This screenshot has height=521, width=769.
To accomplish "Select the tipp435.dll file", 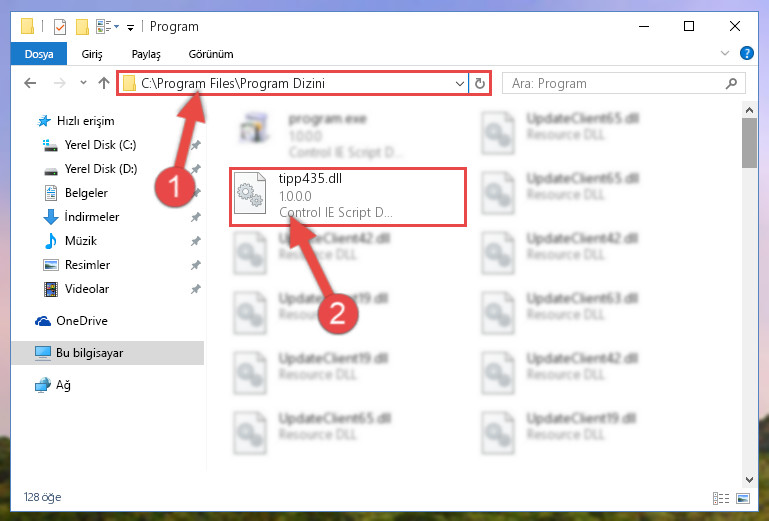I will [x=347, y=197].
